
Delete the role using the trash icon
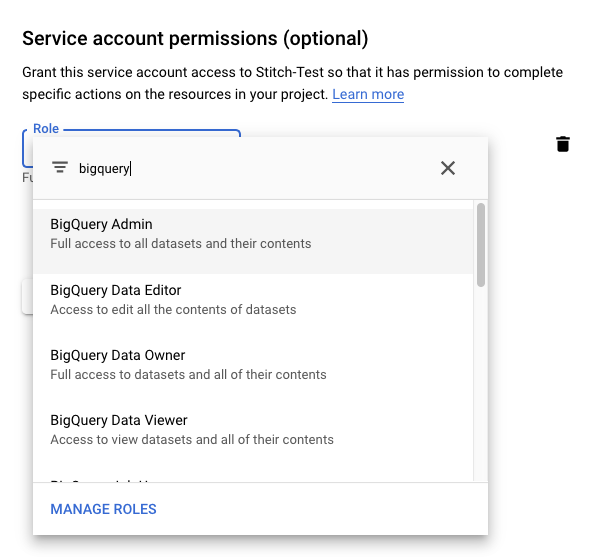(x=563, y=144)
